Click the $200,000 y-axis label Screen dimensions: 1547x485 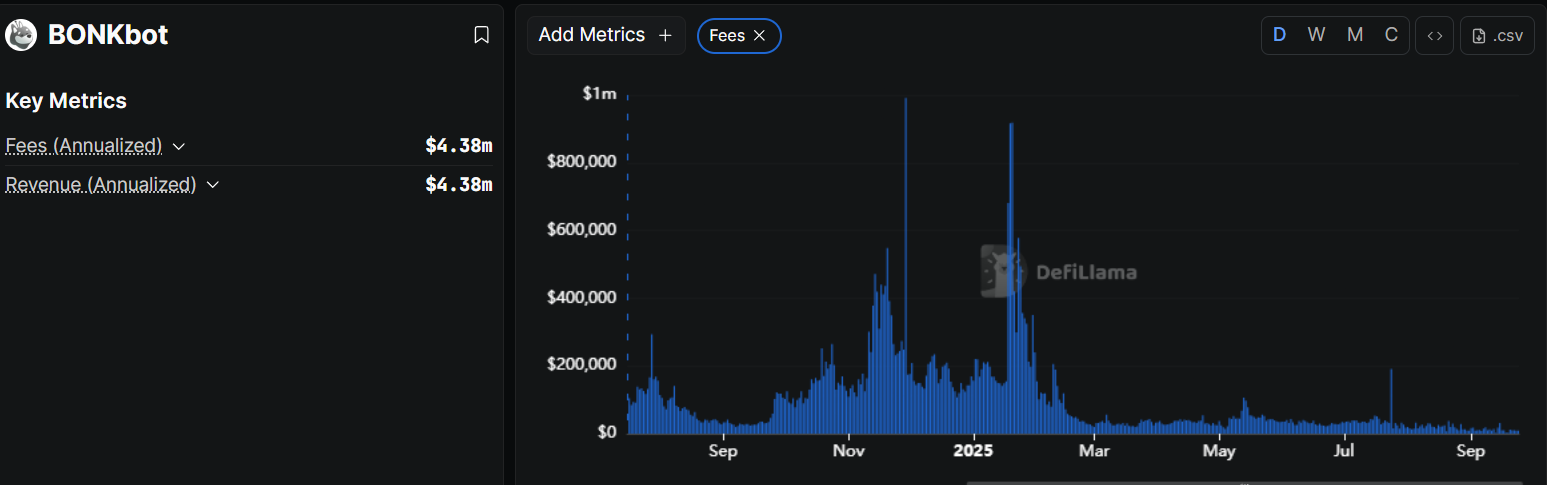[583, 364]
